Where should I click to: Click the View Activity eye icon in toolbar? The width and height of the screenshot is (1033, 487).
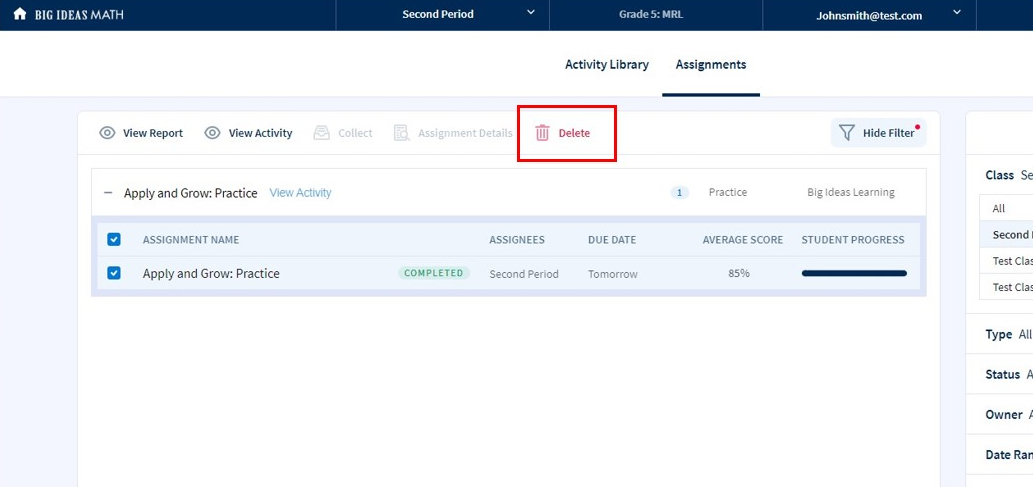pyautogui.click(x=212, y=133)
